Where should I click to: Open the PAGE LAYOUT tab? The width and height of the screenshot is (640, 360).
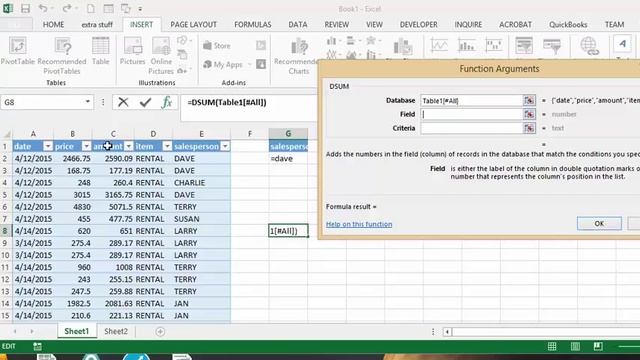pos(193,24)
